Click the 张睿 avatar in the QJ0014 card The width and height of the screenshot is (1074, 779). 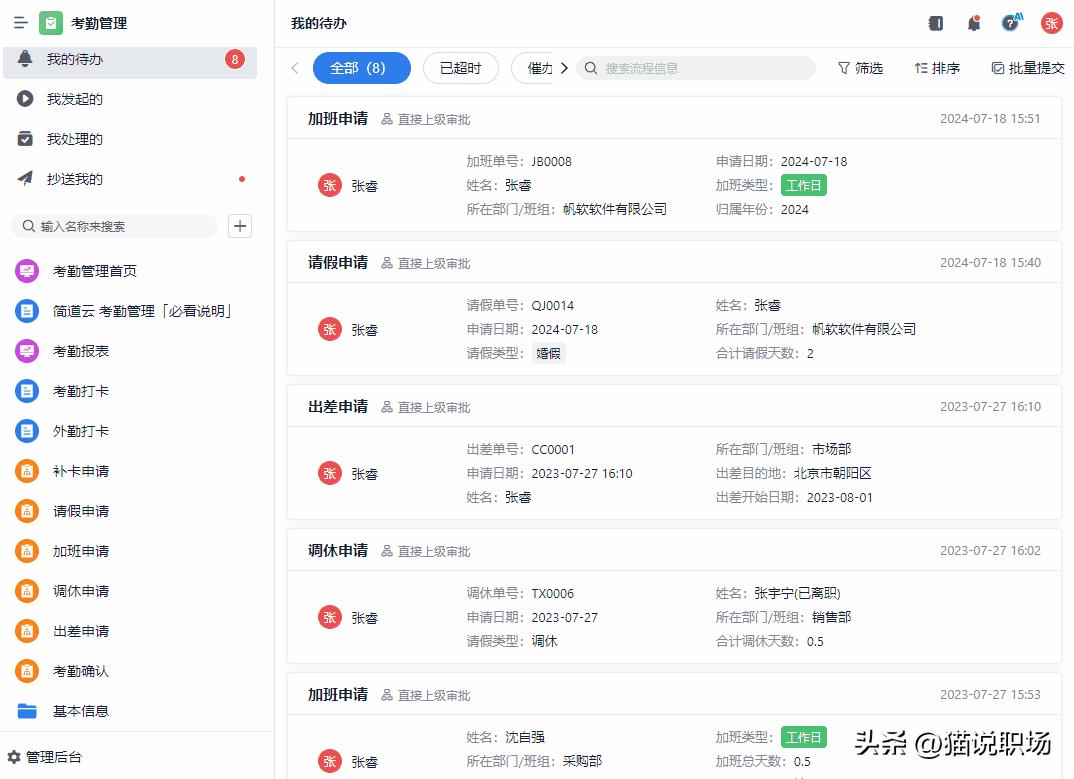[329, 330]
